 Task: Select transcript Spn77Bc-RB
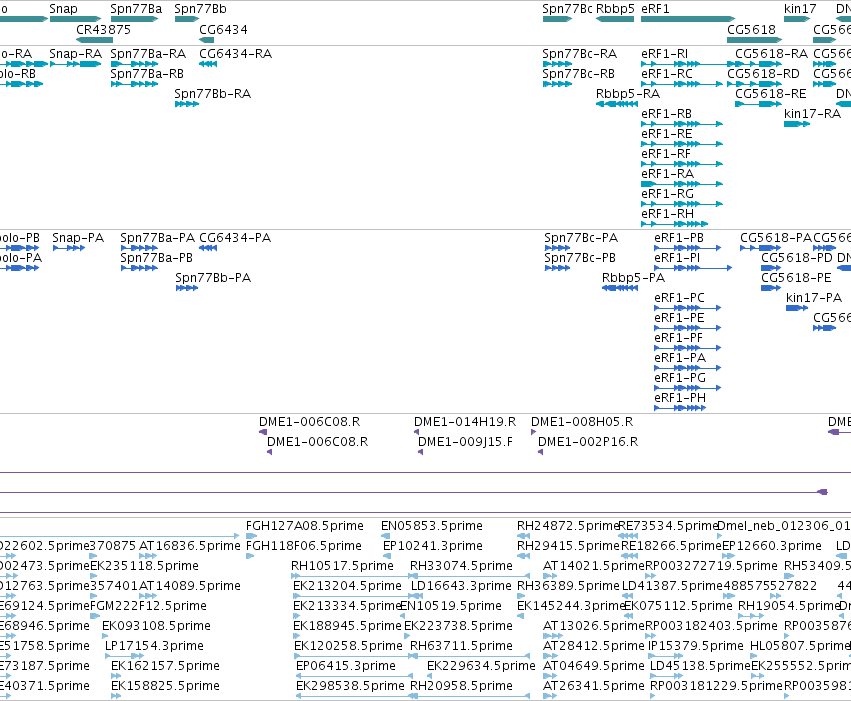pyautogui.click(x=557, y=84)
